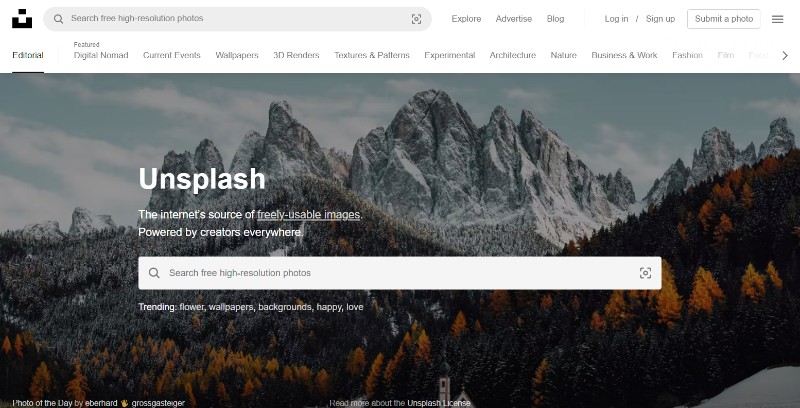Click trending term wallpapers
Screen dimensions: 800x408
click(231, 307)
